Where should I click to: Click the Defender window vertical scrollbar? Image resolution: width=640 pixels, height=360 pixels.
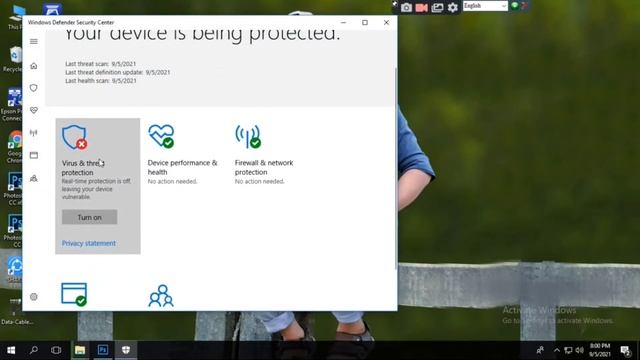[396, 168]
